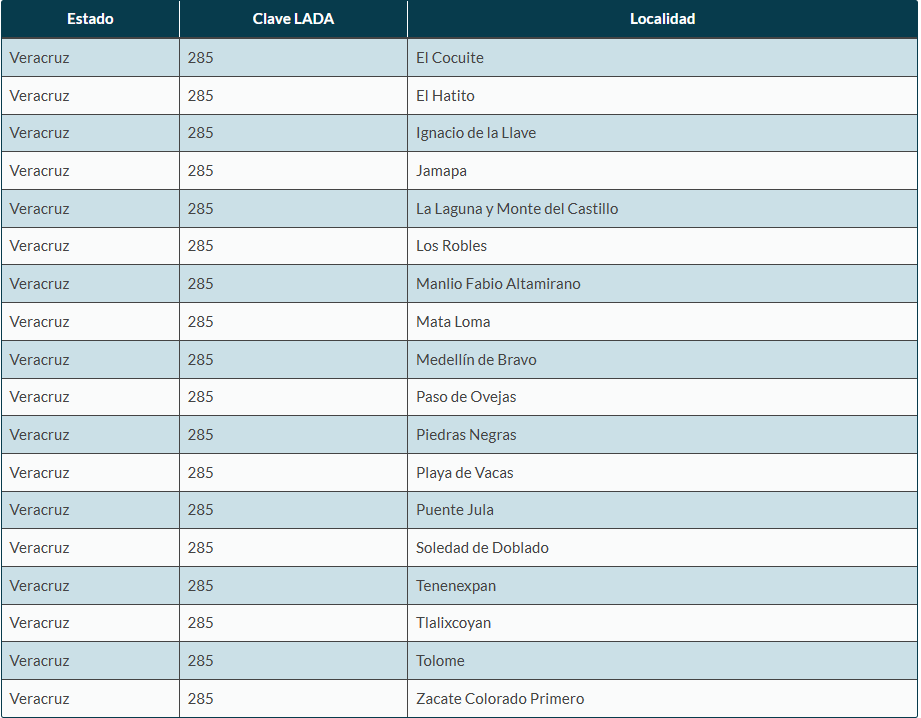The width and height of the screenshot is (921, 718).
Task: Select the Playa de Vacas cell
Action: pyautogui.click(x=663, y=472)
